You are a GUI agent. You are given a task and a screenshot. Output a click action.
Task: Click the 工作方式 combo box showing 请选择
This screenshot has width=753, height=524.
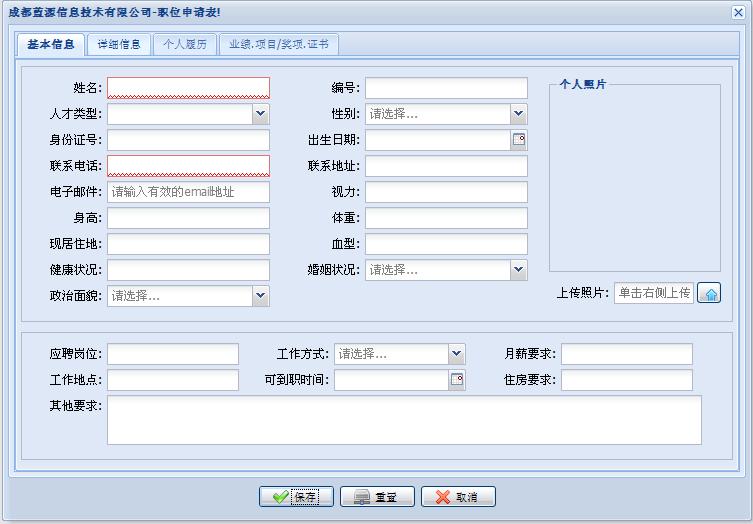391,354
